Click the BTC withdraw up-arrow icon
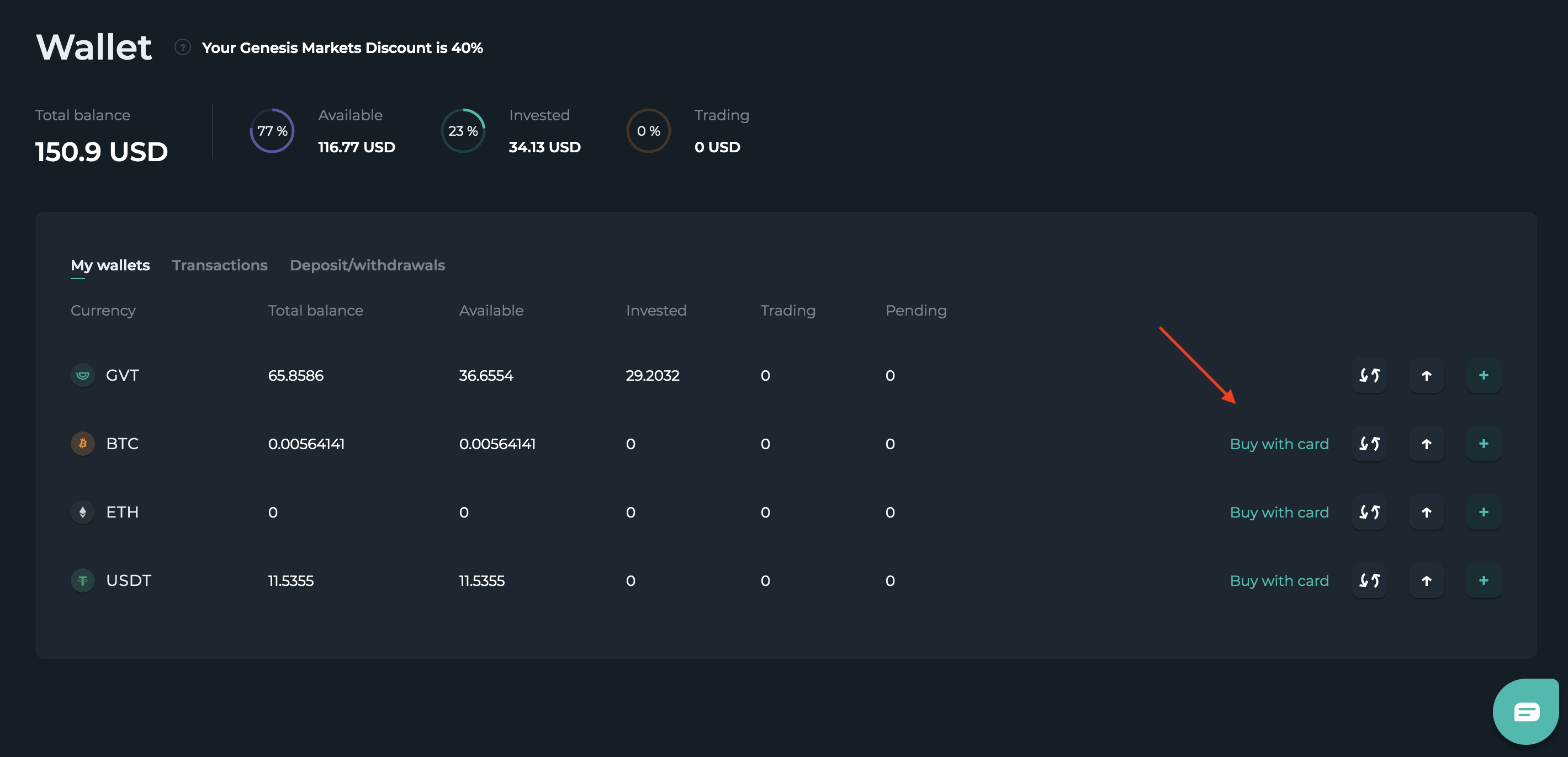The width and height of the screenshot is (1568, 757). [1426, 444]
